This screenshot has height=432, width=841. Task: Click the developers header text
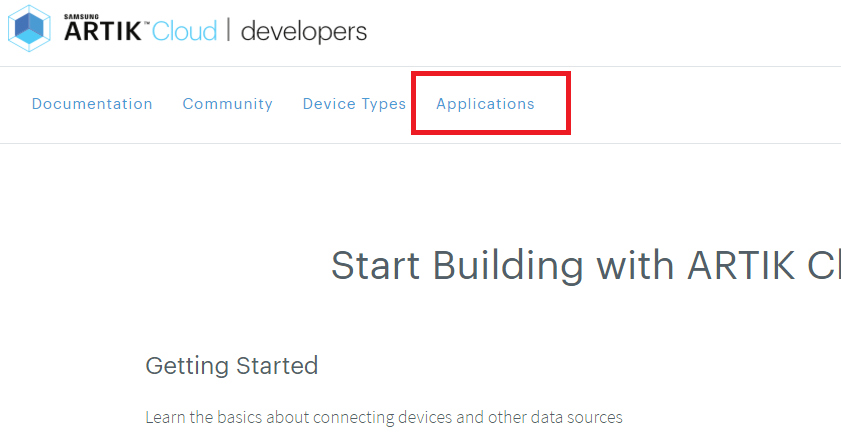coord(304,32)
